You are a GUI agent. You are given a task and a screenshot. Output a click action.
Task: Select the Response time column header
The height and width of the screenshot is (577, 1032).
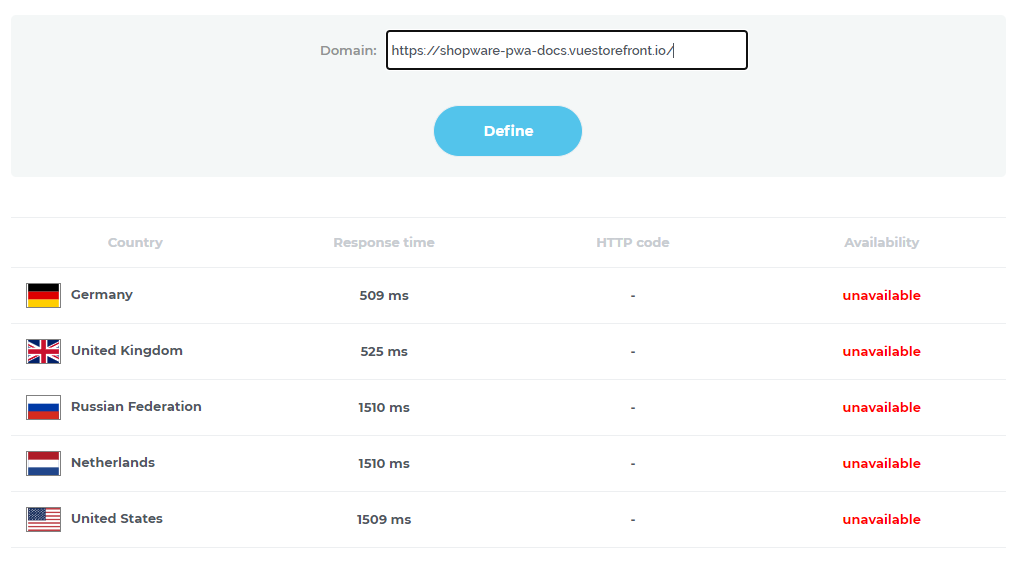click(384, 242)
